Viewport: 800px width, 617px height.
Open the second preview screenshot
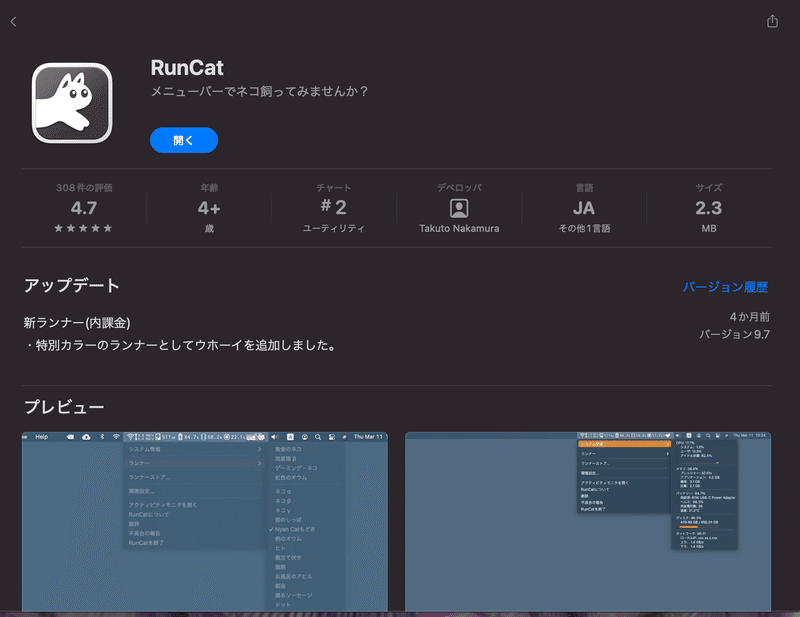coord(588,522)
